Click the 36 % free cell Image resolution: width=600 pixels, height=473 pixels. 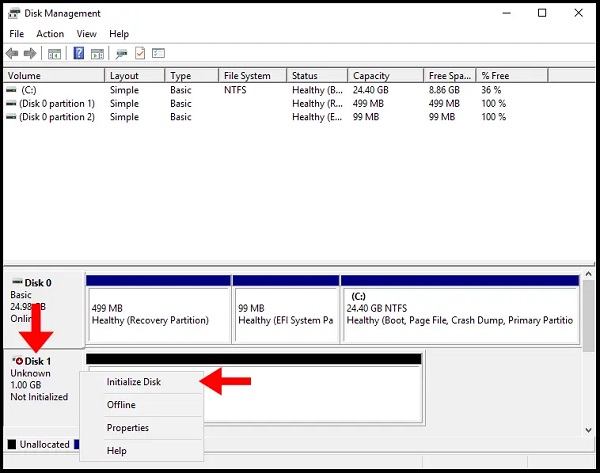pyautogui.click(x=491, y=90)
